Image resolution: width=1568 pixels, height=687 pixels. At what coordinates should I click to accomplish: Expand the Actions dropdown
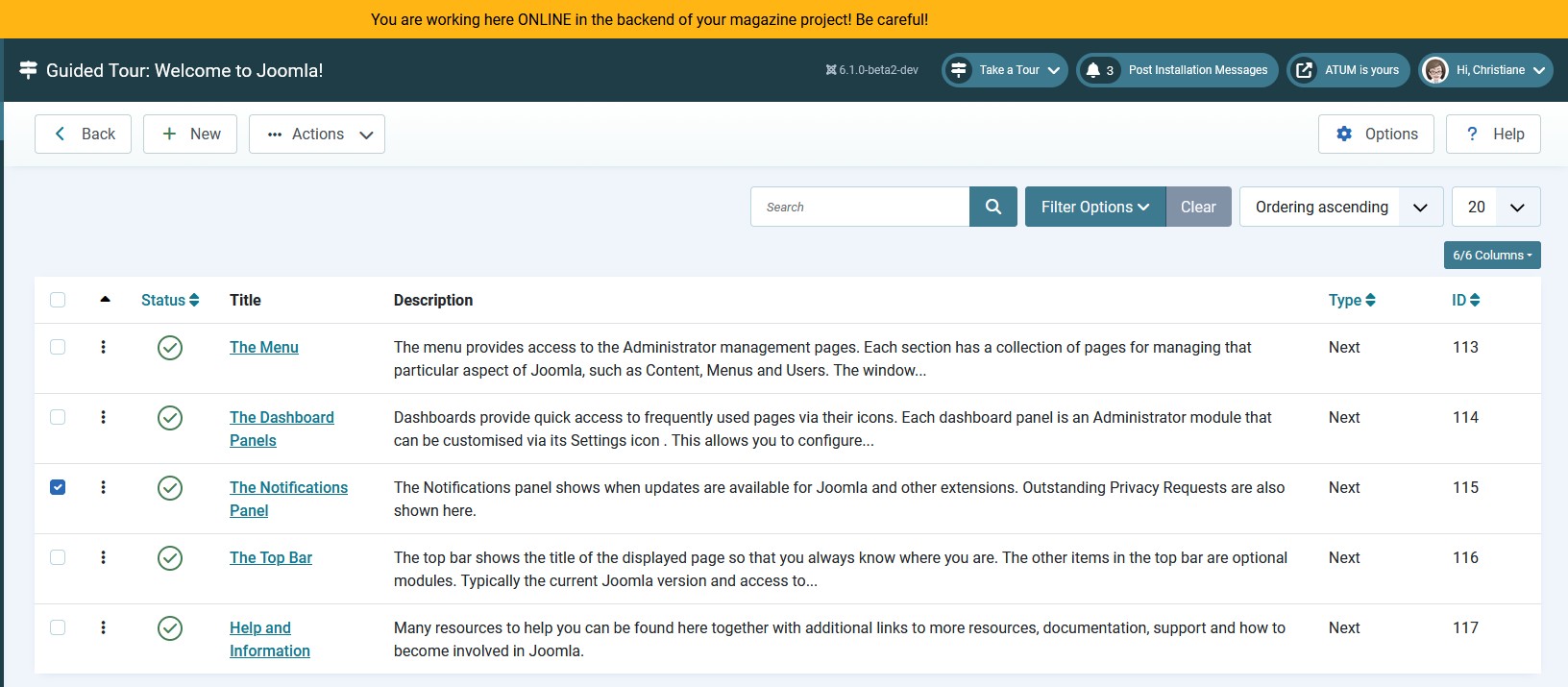point(317,135)
